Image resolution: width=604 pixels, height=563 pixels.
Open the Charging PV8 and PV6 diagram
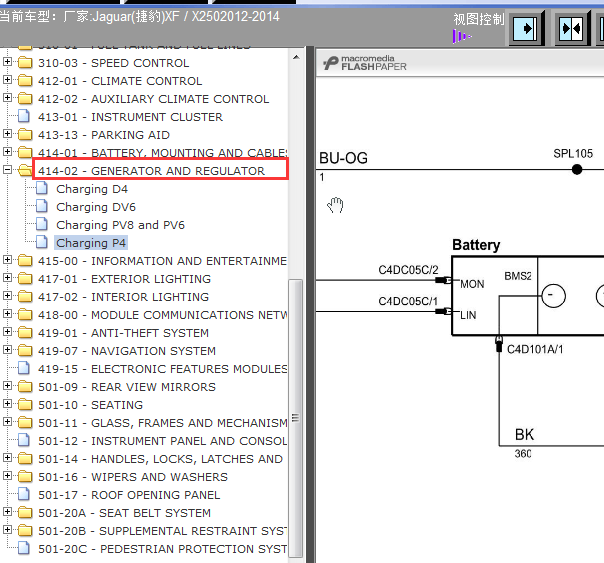click(x=120, y=225)
